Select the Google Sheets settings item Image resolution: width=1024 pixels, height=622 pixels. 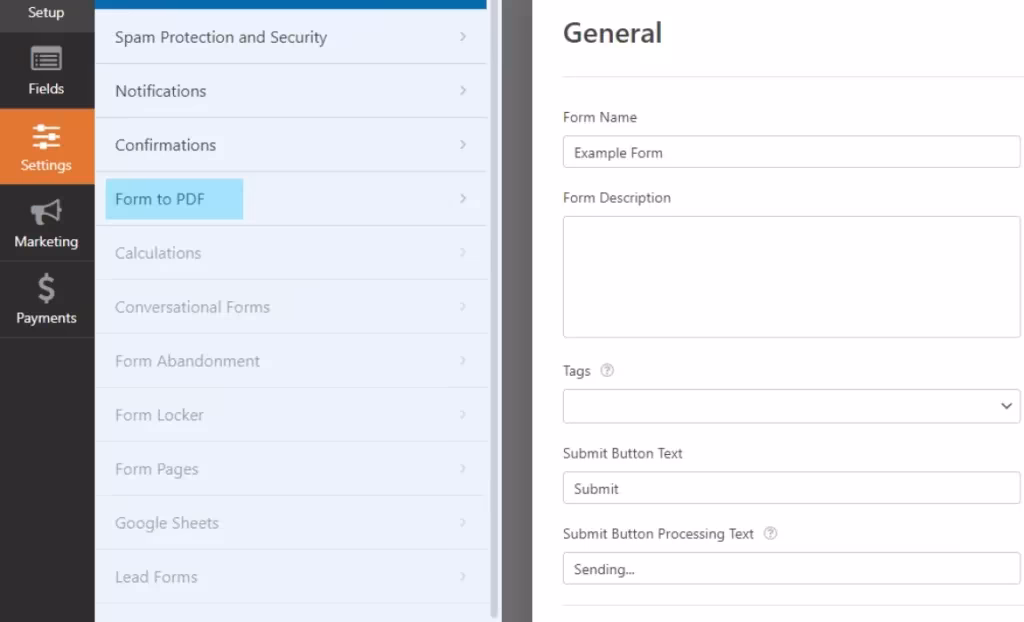[x=166, y=523]
